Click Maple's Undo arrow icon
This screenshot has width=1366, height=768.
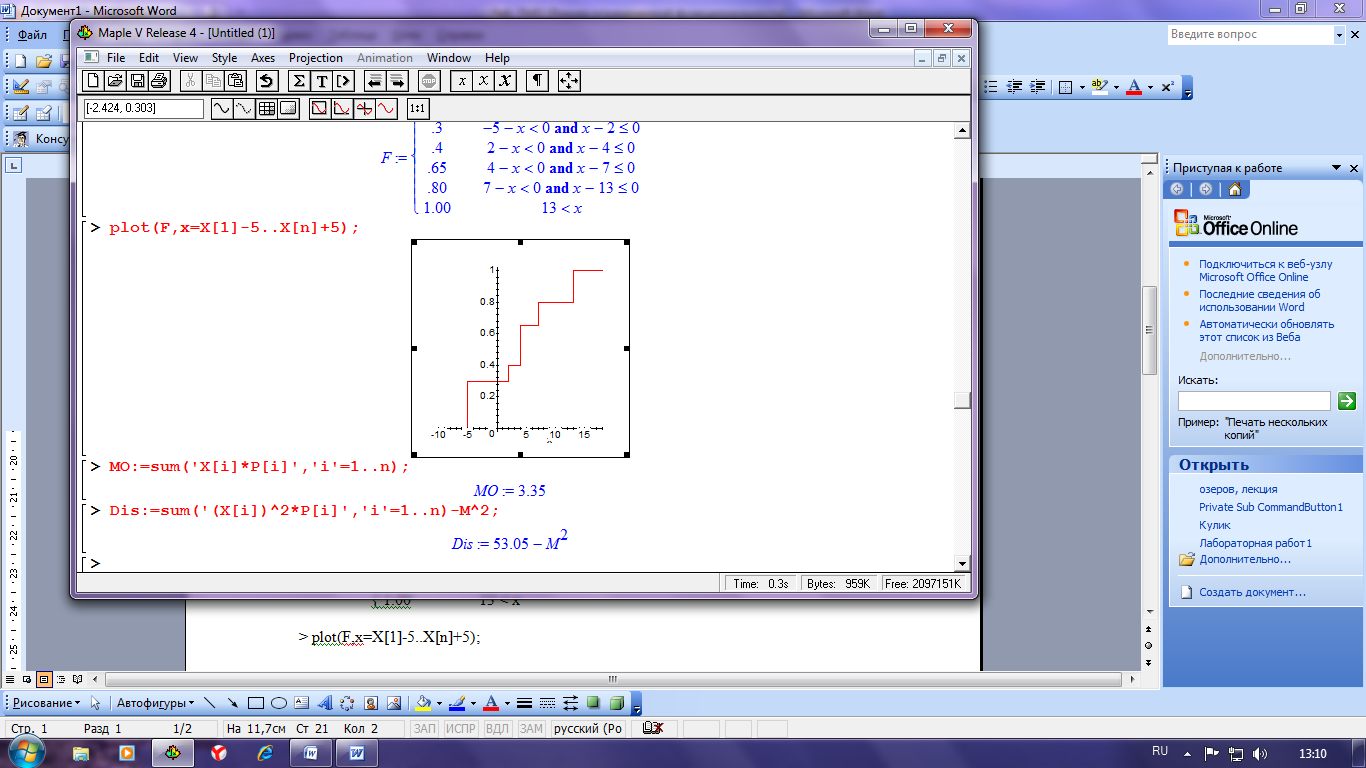(265, 81)
